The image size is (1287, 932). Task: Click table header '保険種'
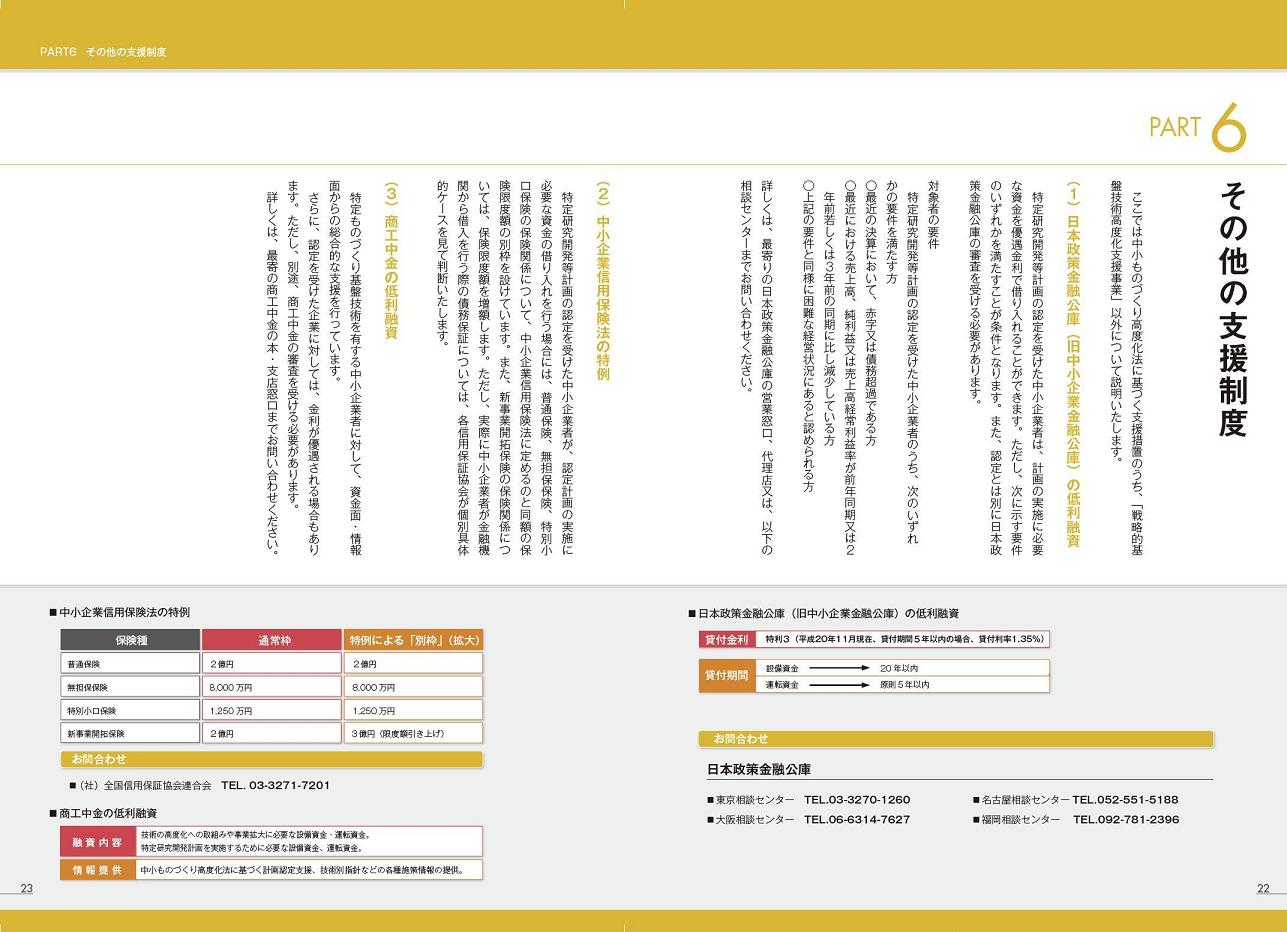(131, 640)
